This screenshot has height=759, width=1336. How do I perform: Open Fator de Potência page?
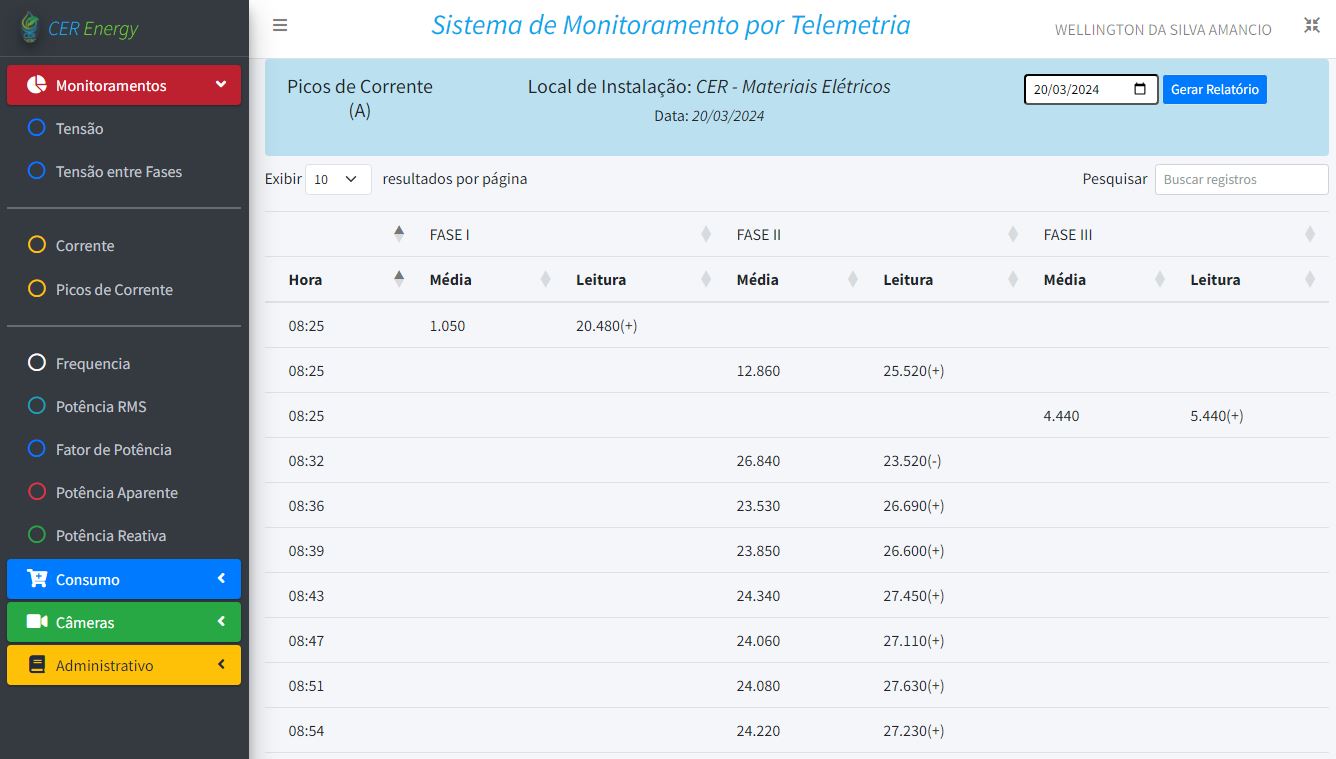point(113,449)
